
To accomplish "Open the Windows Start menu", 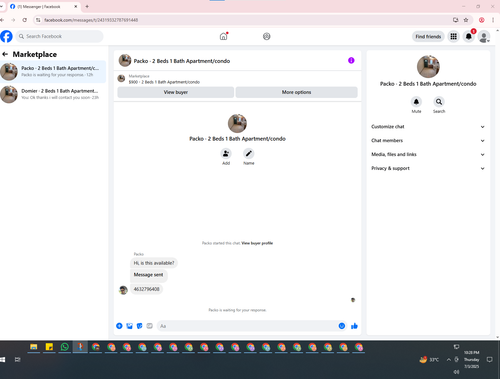I will (x=2, y=359).
